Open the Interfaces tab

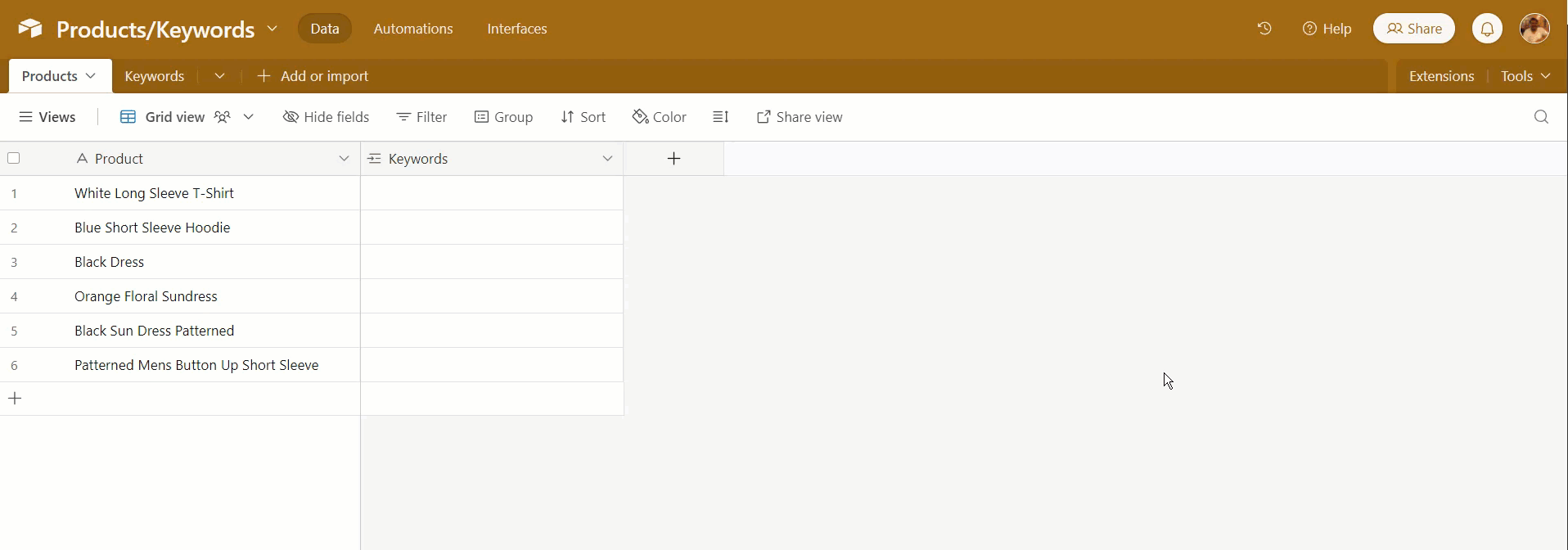(x=517, y=29)
